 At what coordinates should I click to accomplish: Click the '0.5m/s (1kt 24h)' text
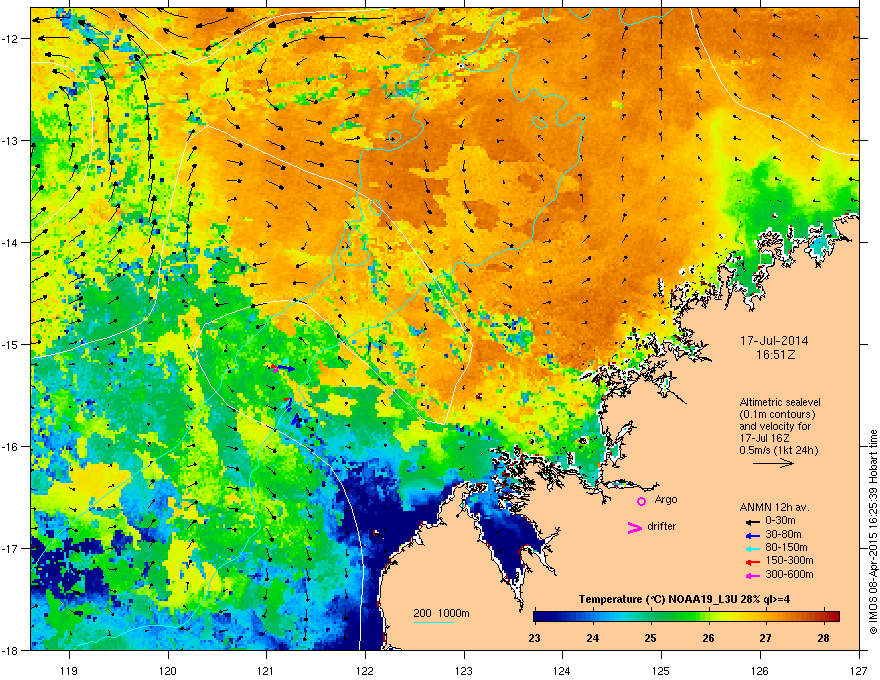778,450
